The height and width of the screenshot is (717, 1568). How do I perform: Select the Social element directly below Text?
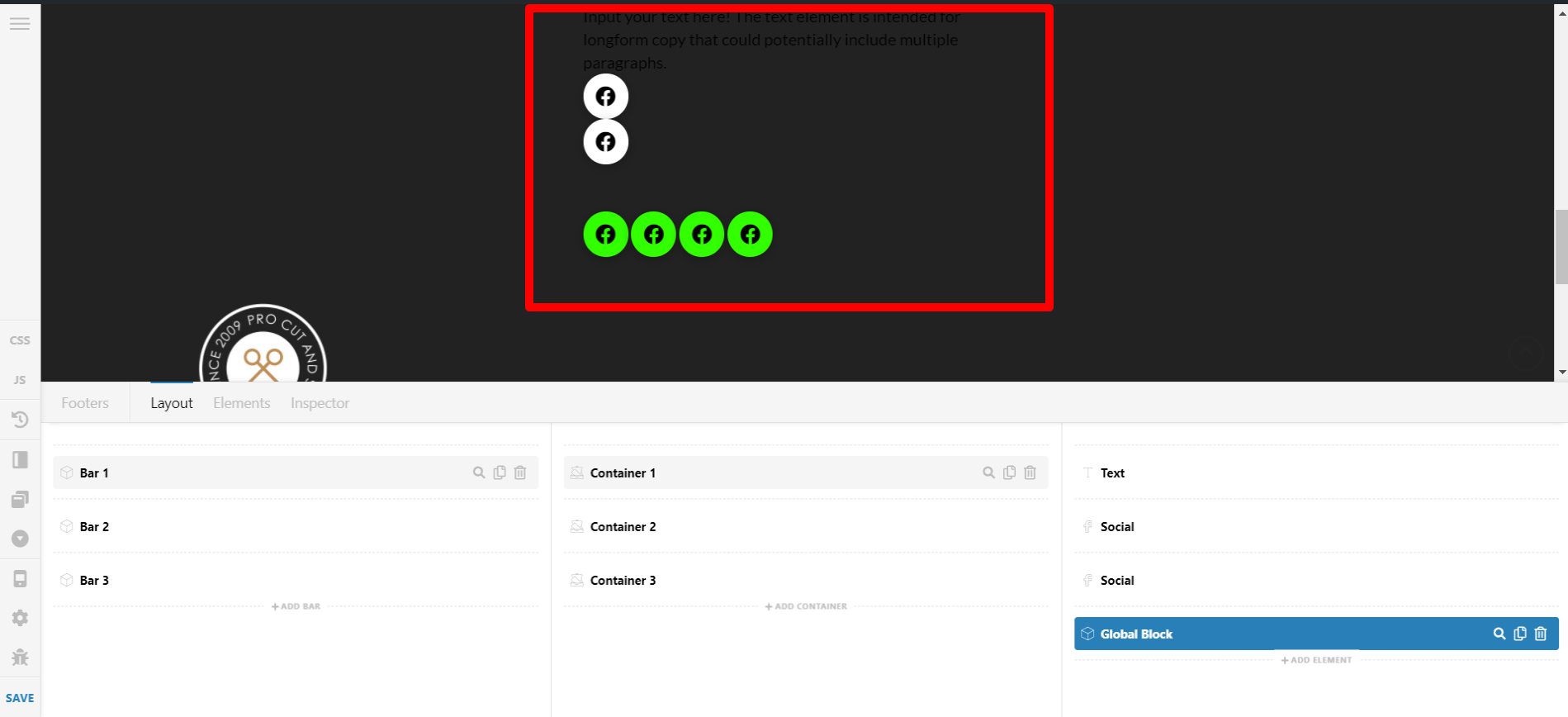point(1316,526)
